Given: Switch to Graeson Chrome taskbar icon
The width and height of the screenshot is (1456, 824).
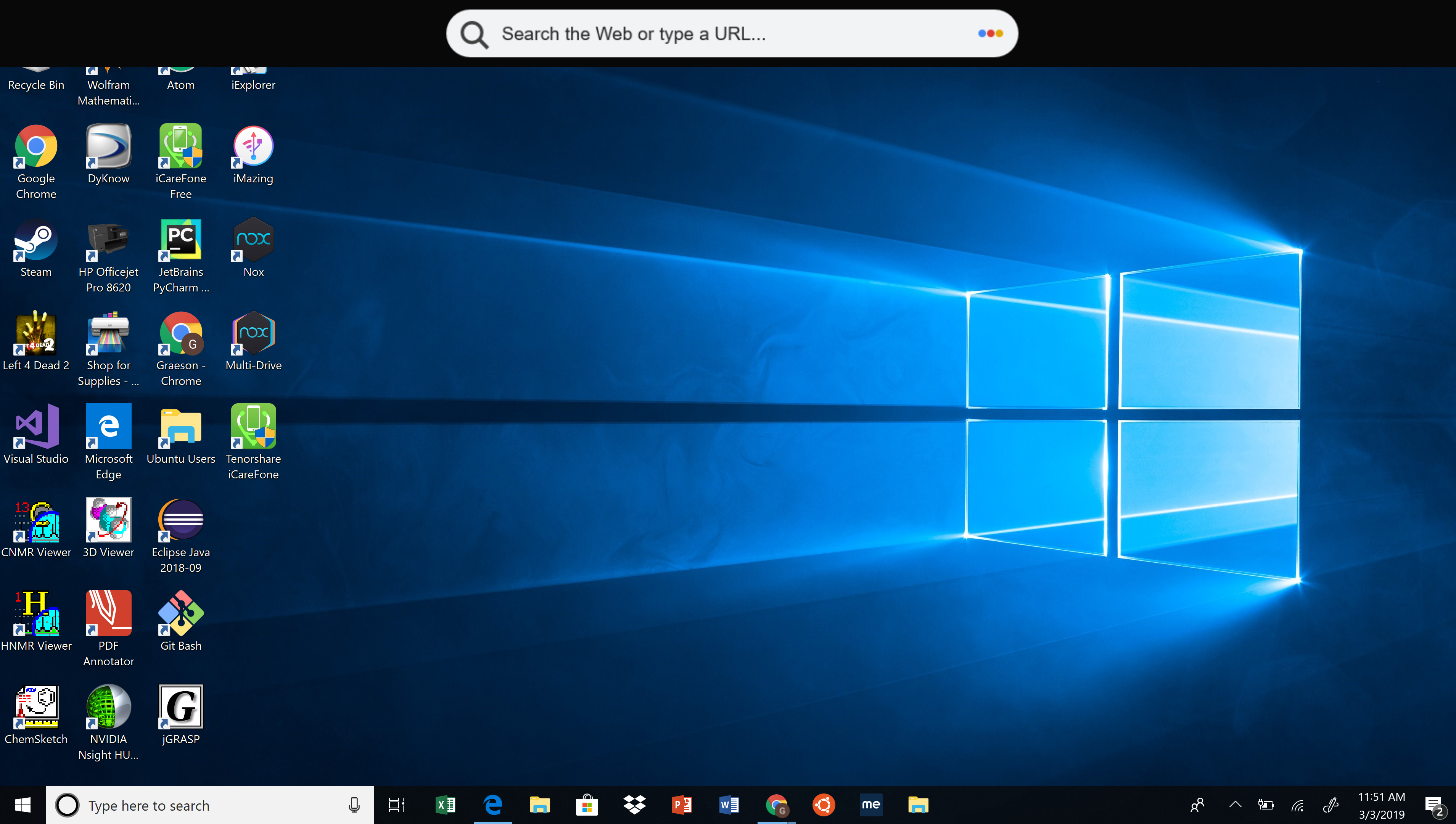Looking at the screenshot, I should click(x=776, y=805).
